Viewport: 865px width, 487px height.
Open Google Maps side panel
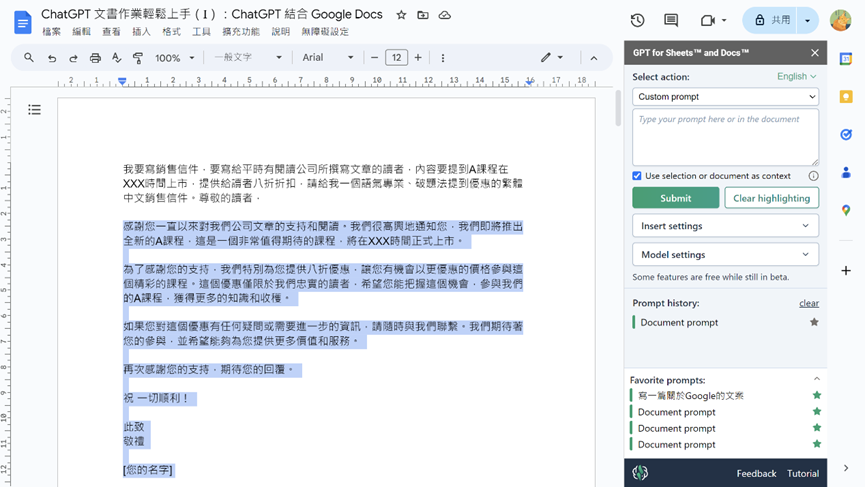(846, 210)
